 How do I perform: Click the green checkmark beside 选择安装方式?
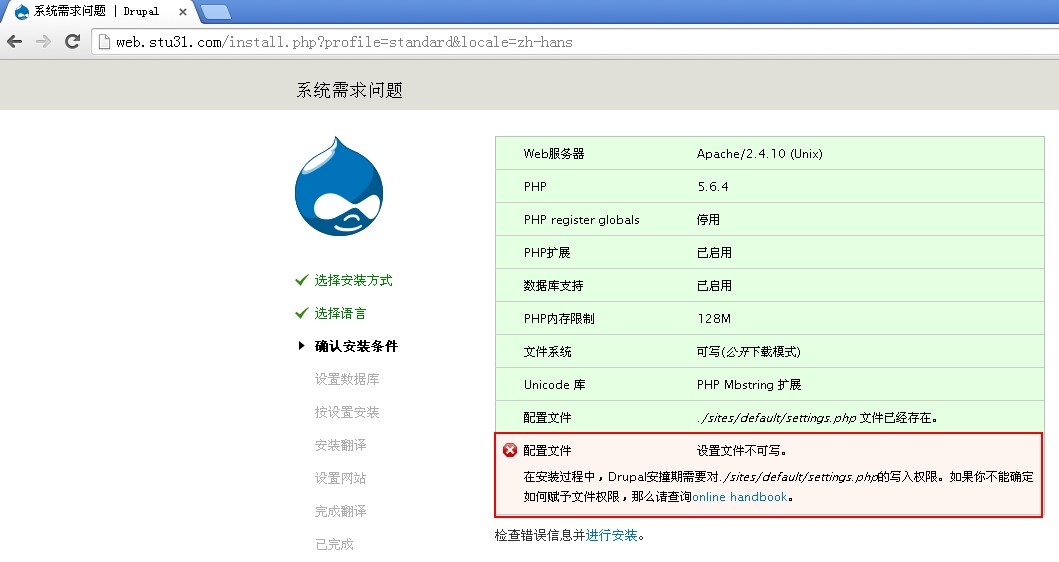(x=301, y=280)
